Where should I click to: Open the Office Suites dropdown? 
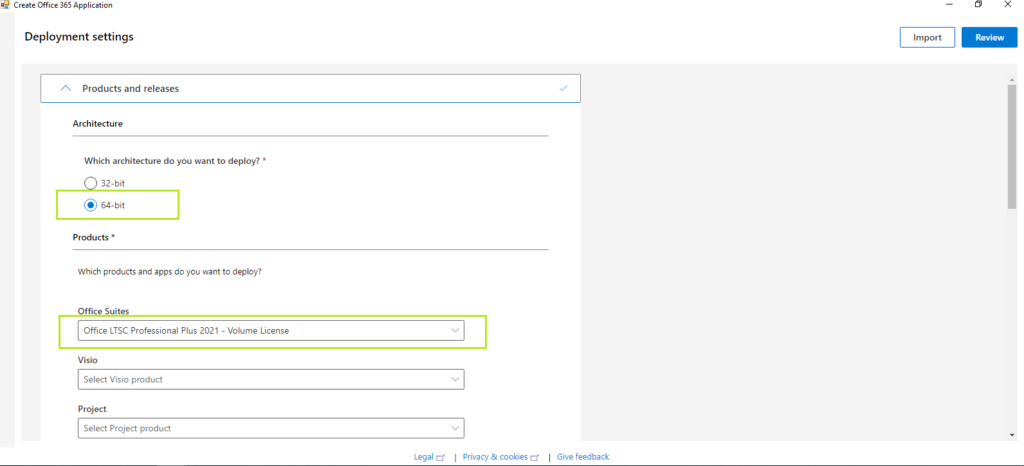271,330
